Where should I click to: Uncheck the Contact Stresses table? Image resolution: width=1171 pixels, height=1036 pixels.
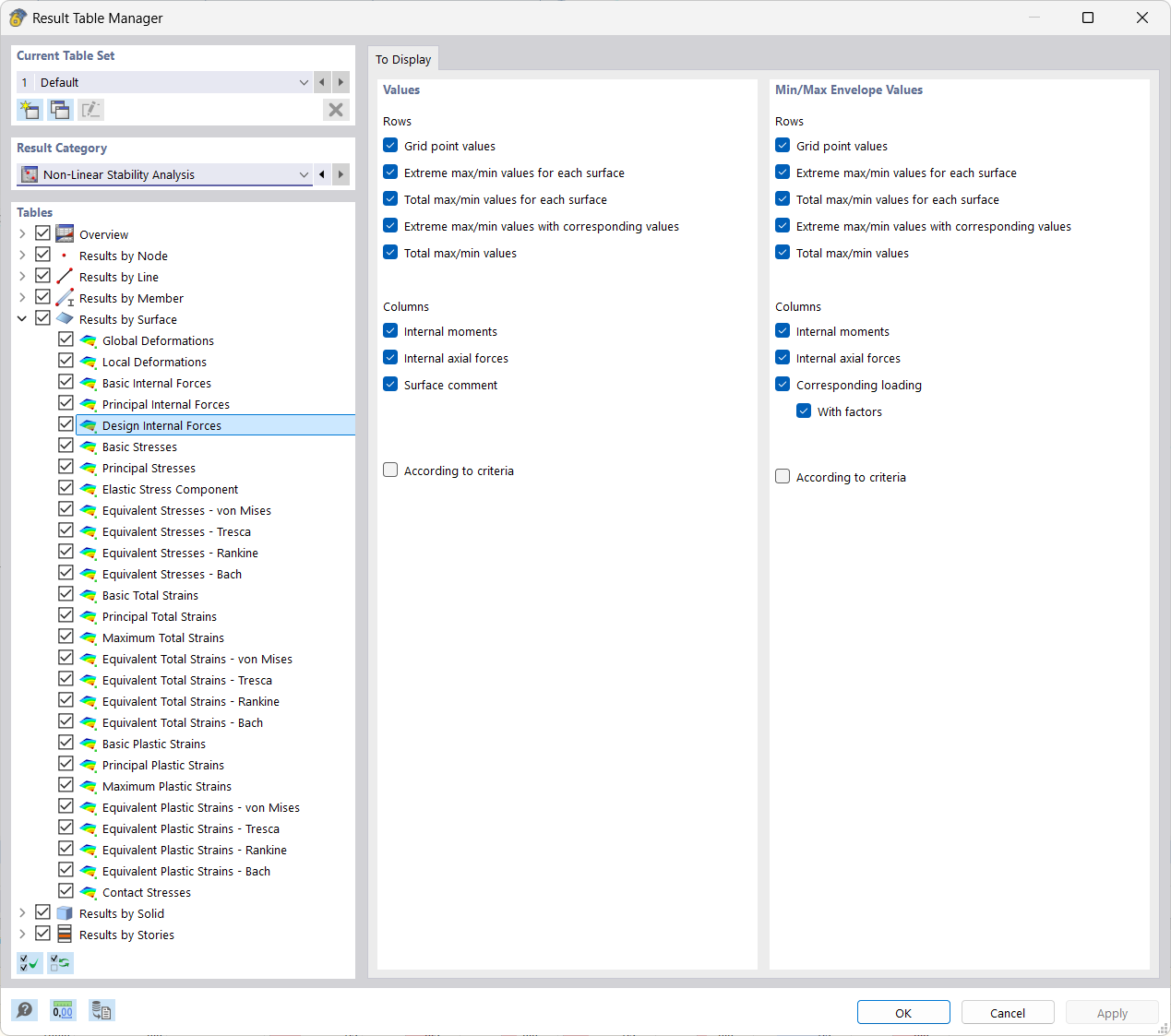pyautogui.click(x=66, y=890)
